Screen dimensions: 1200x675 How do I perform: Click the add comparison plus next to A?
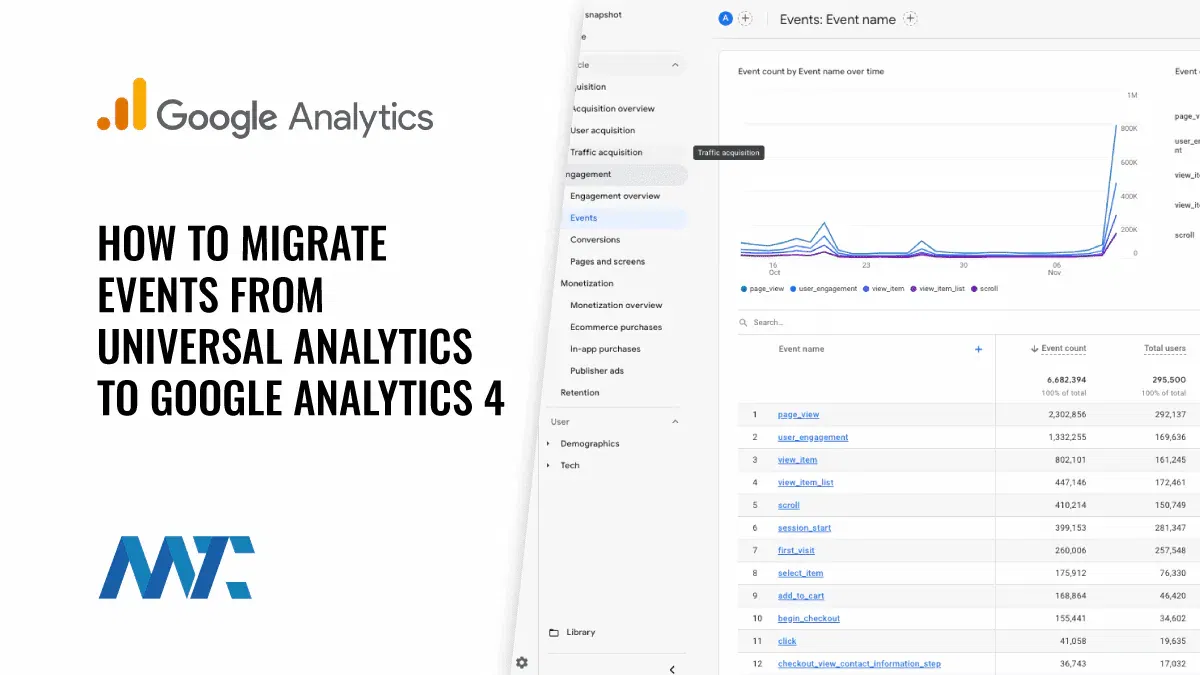tap(745, 18)
